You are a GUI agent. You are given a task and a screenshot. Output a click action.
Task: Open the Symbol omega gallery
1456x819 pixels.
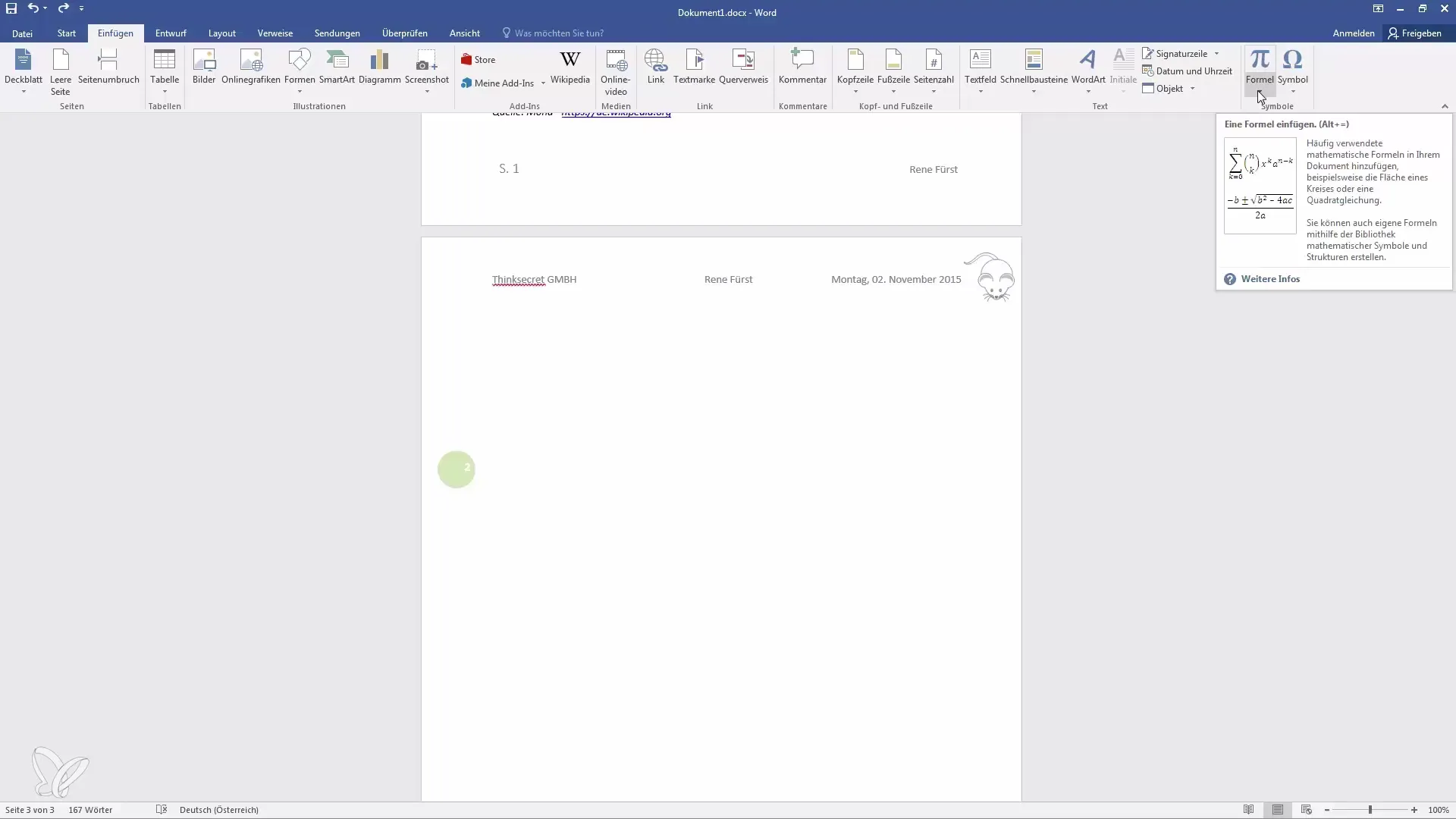1293,71
